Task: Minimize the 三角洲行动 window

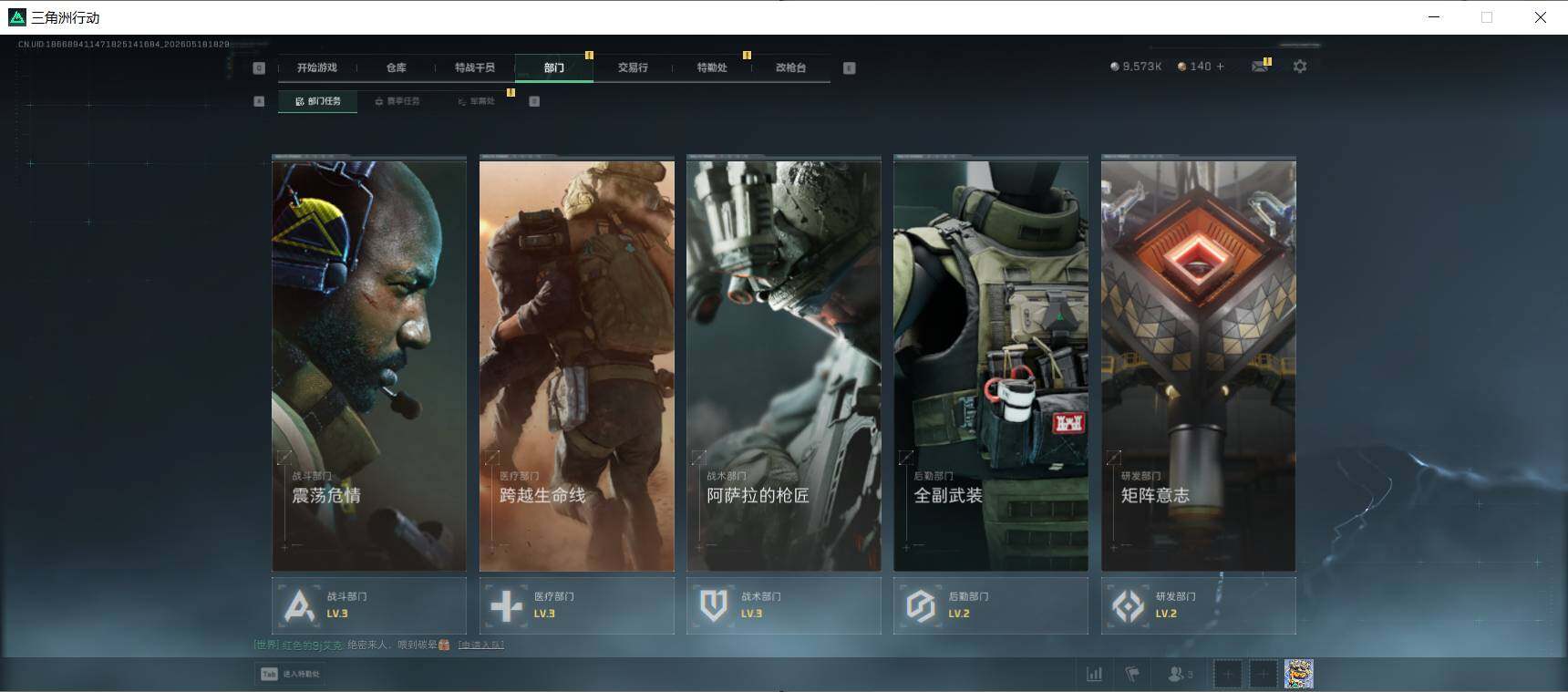Action: tap(1434, 17)
